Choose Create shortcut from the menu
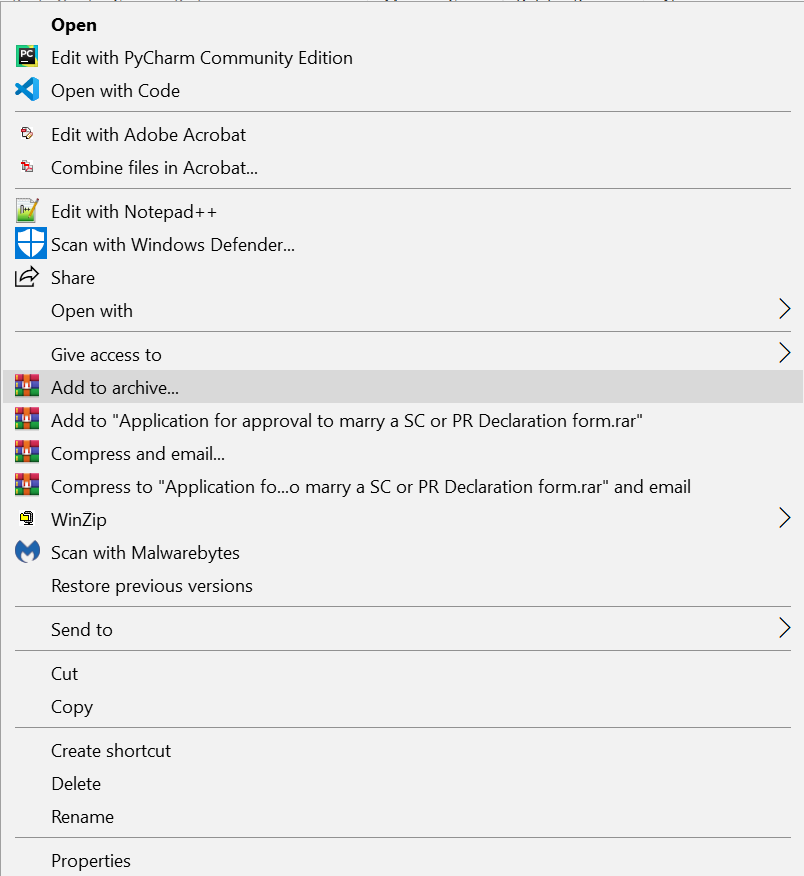Viewport: 804px width, 876px height. pyautogui.click(x=111, y=751)
